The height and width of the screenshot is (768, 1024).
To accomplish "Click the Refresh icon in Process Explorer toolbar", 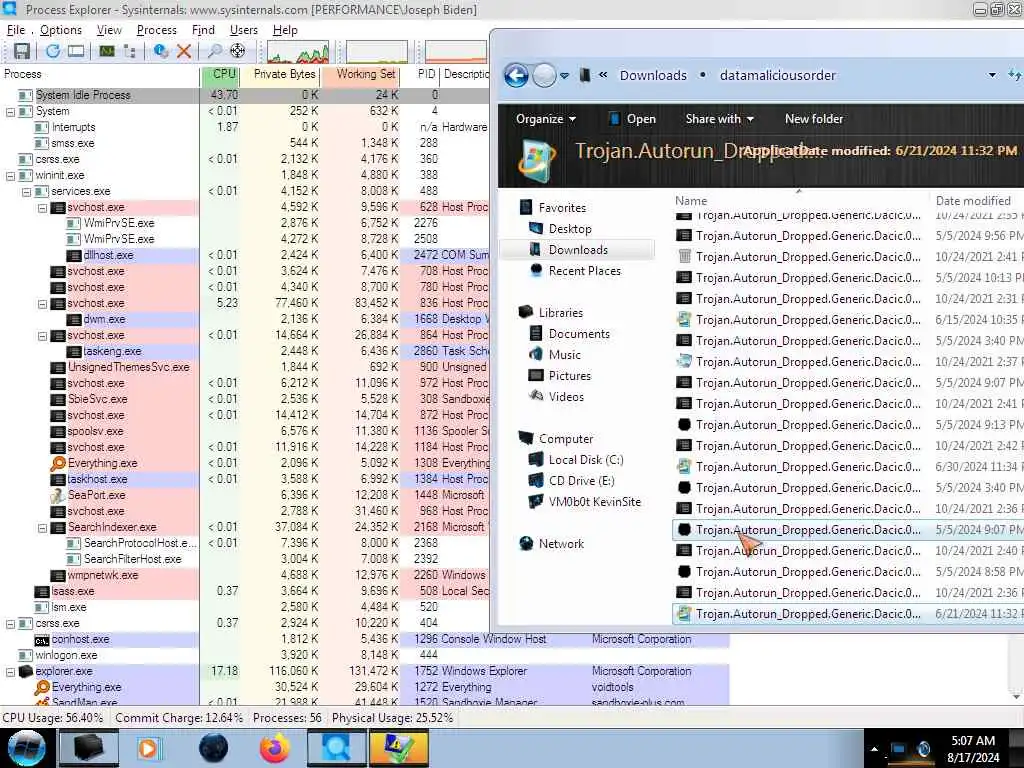I will [53, 51].
